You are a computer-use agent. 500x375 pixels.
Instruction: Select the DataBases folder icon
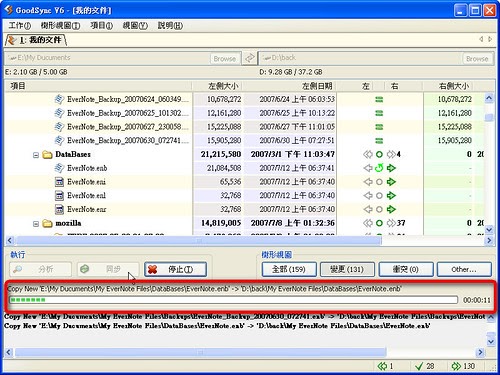pos(47,154)
